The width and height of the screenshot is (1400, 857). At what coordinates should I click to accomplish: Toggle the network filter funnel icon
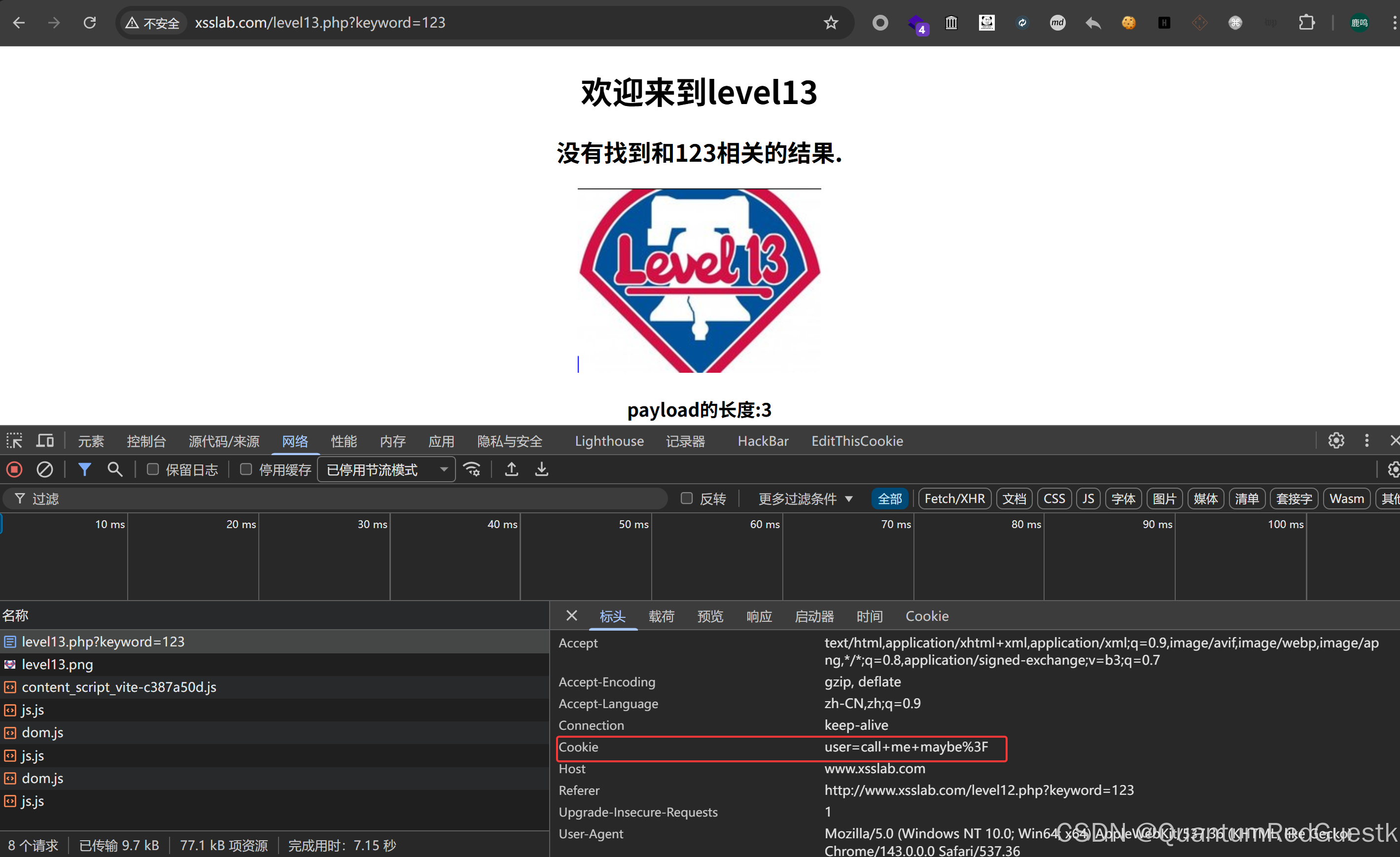(x=85, y=469)
